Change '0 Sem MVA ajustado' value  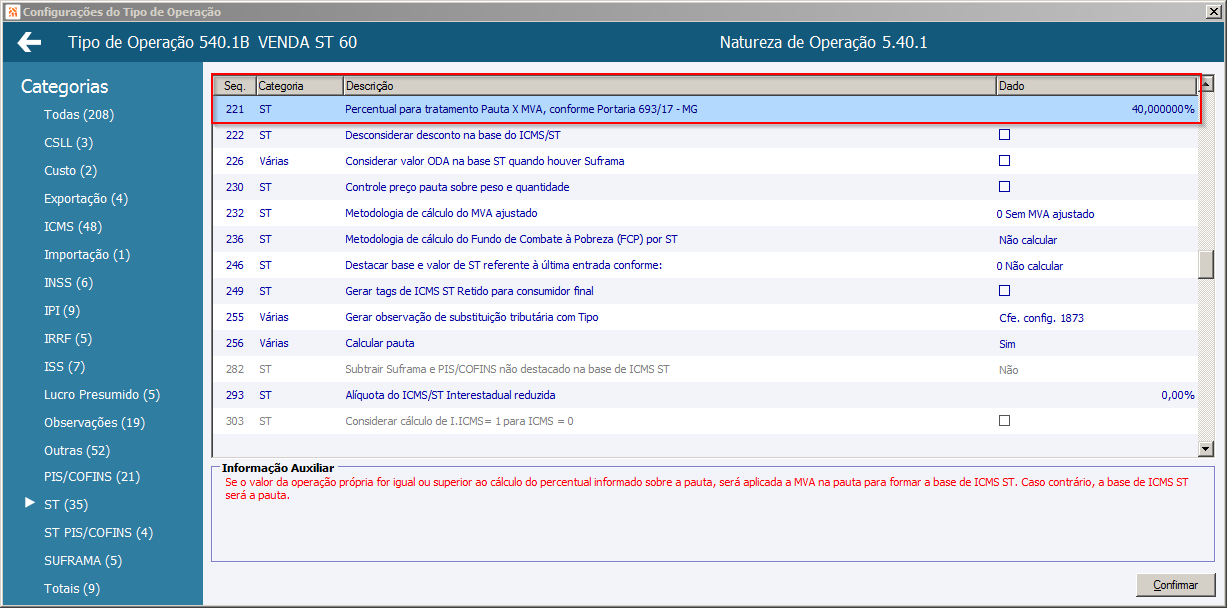1045,214
